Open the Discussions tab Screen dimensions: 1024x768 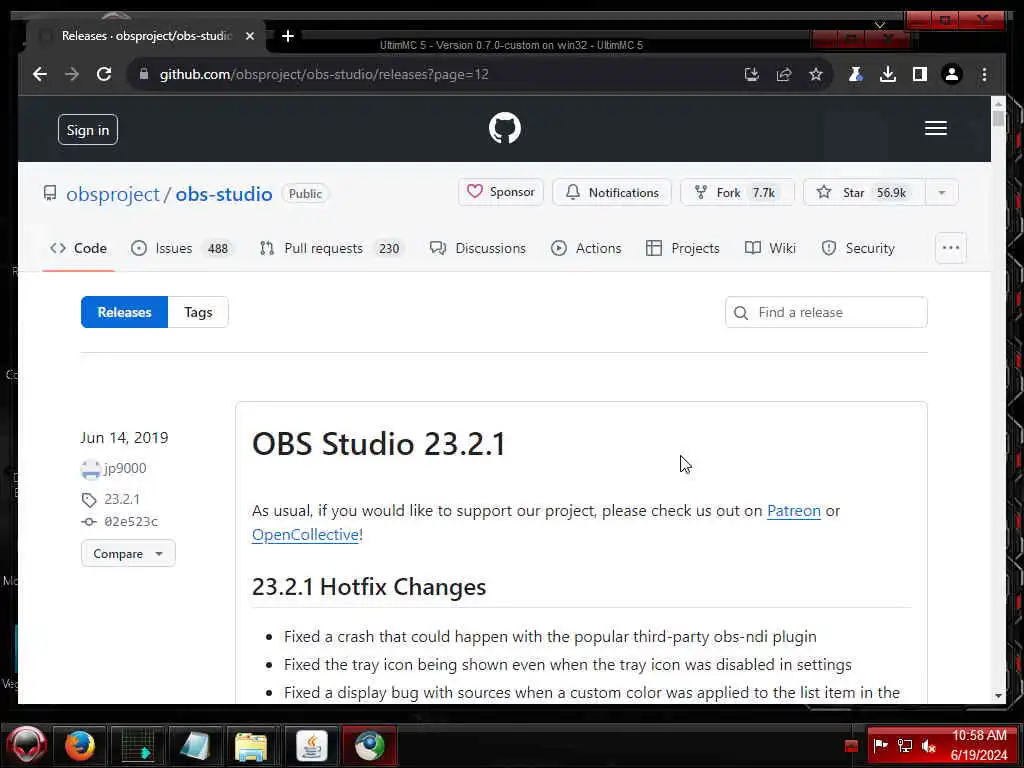(x=477, y=248)
